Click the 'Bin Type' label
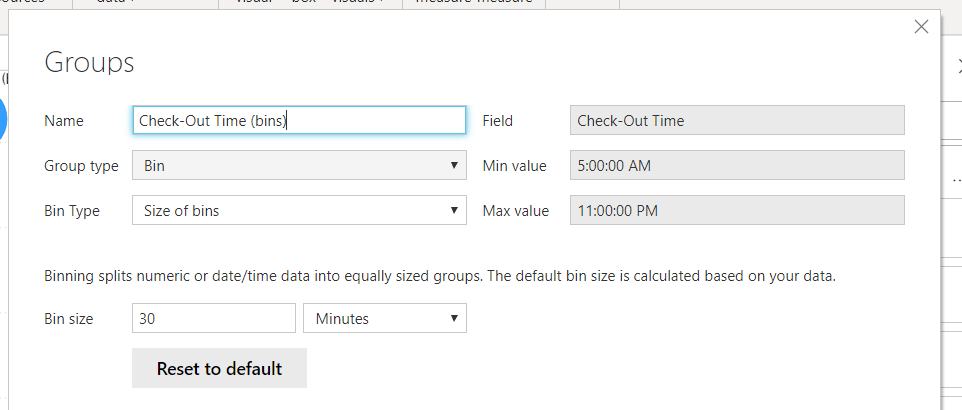962x410 pixels. (x=72, y=211)
